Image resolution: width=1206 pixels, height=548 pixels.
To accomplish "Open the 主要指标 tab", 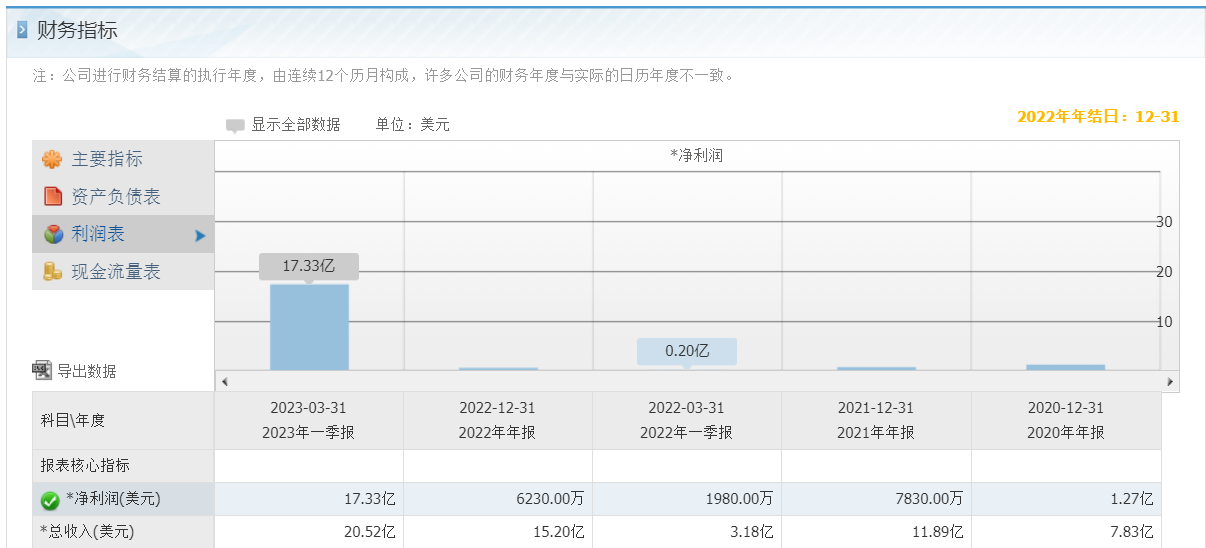I will pos(123,159).
